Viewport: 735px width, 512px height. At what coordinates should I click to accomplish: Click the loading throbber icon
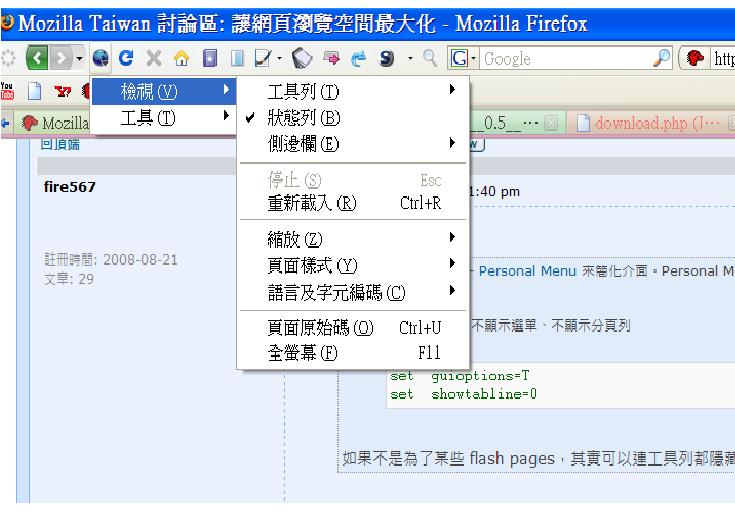coord(8,59)
